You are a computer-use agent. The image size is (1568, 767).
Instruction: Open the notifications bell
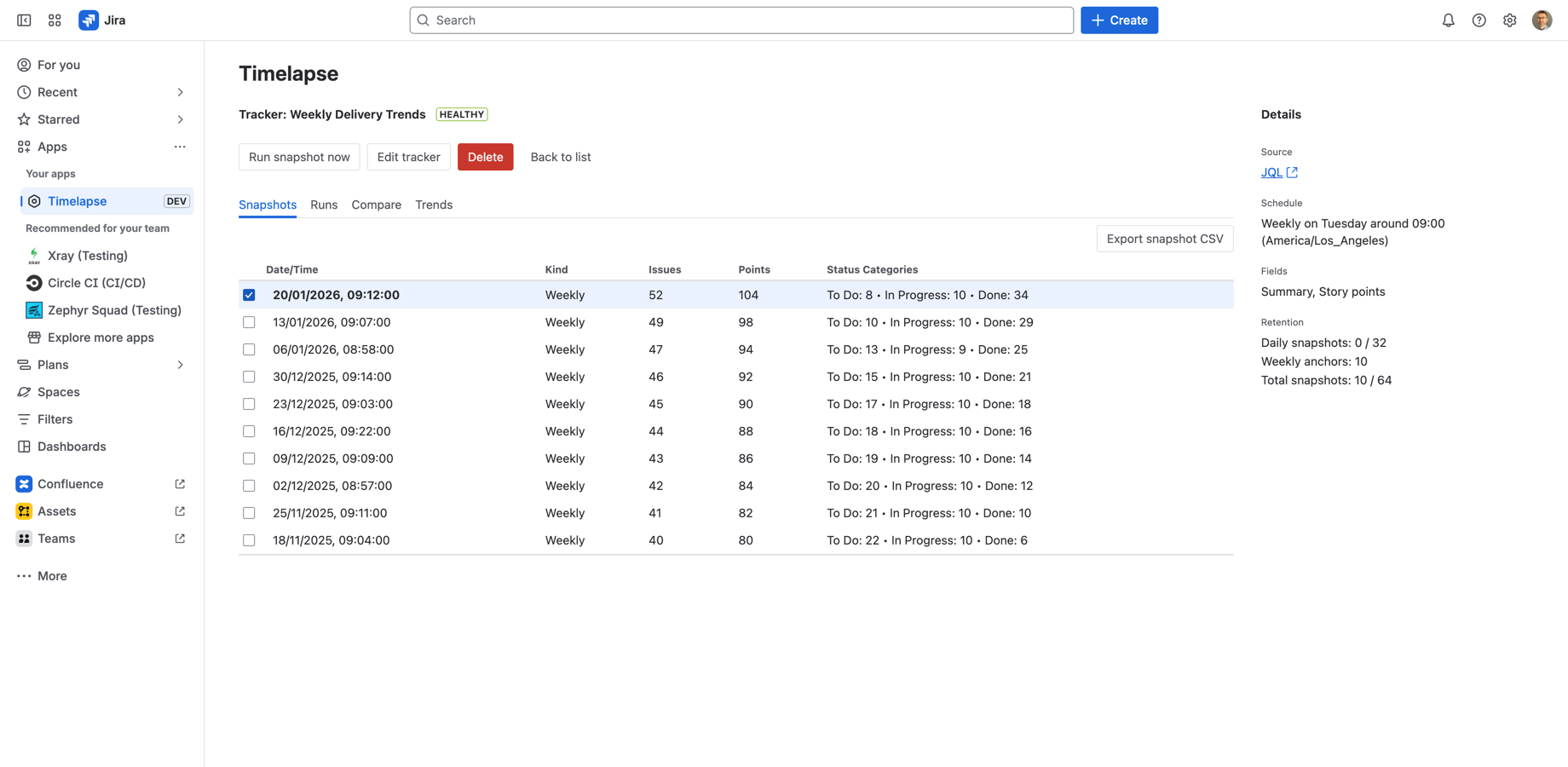(x=1449, y=20)
